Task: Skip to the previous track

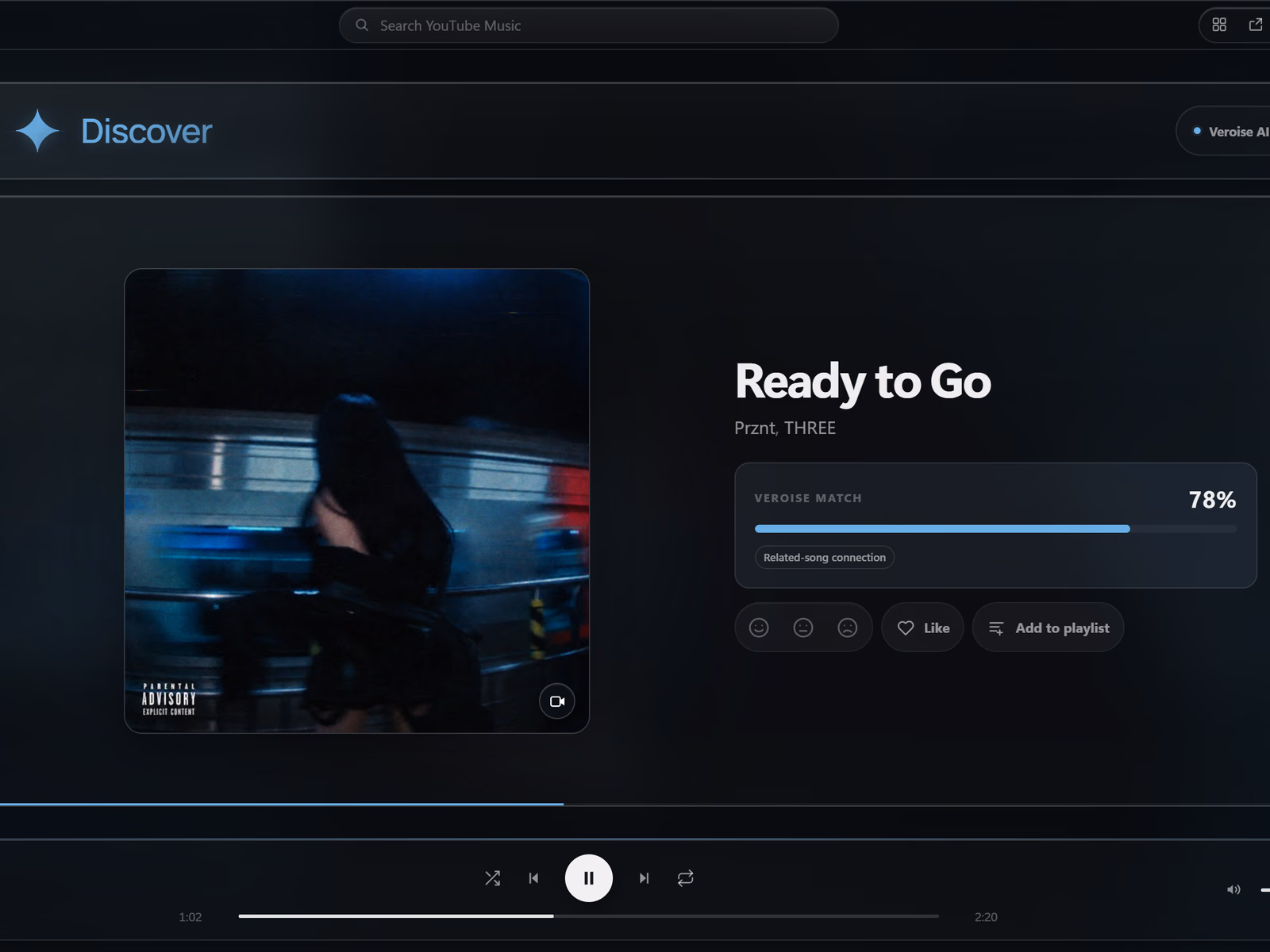Action: coord(533,878)
